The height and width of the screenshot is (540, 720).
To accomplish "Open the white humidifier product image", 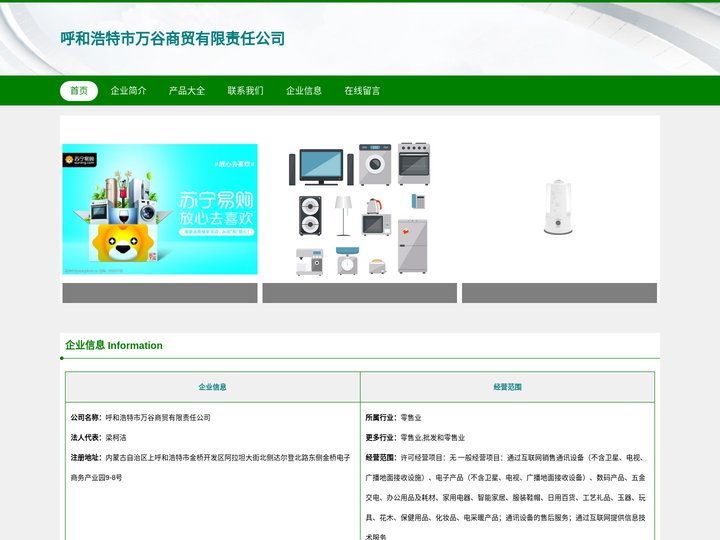I will coord(558,207).
